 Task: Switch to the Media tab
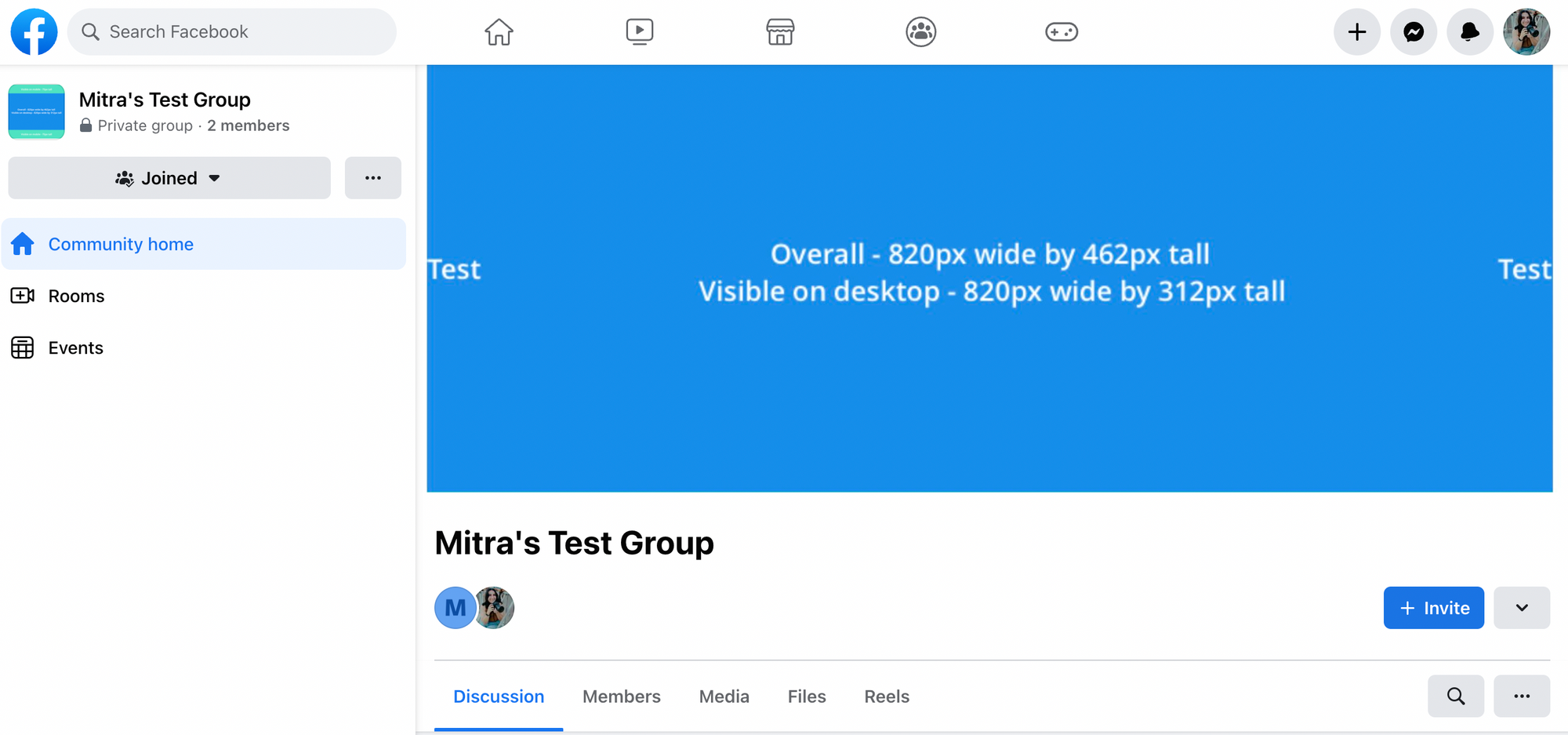pos(724,697)
